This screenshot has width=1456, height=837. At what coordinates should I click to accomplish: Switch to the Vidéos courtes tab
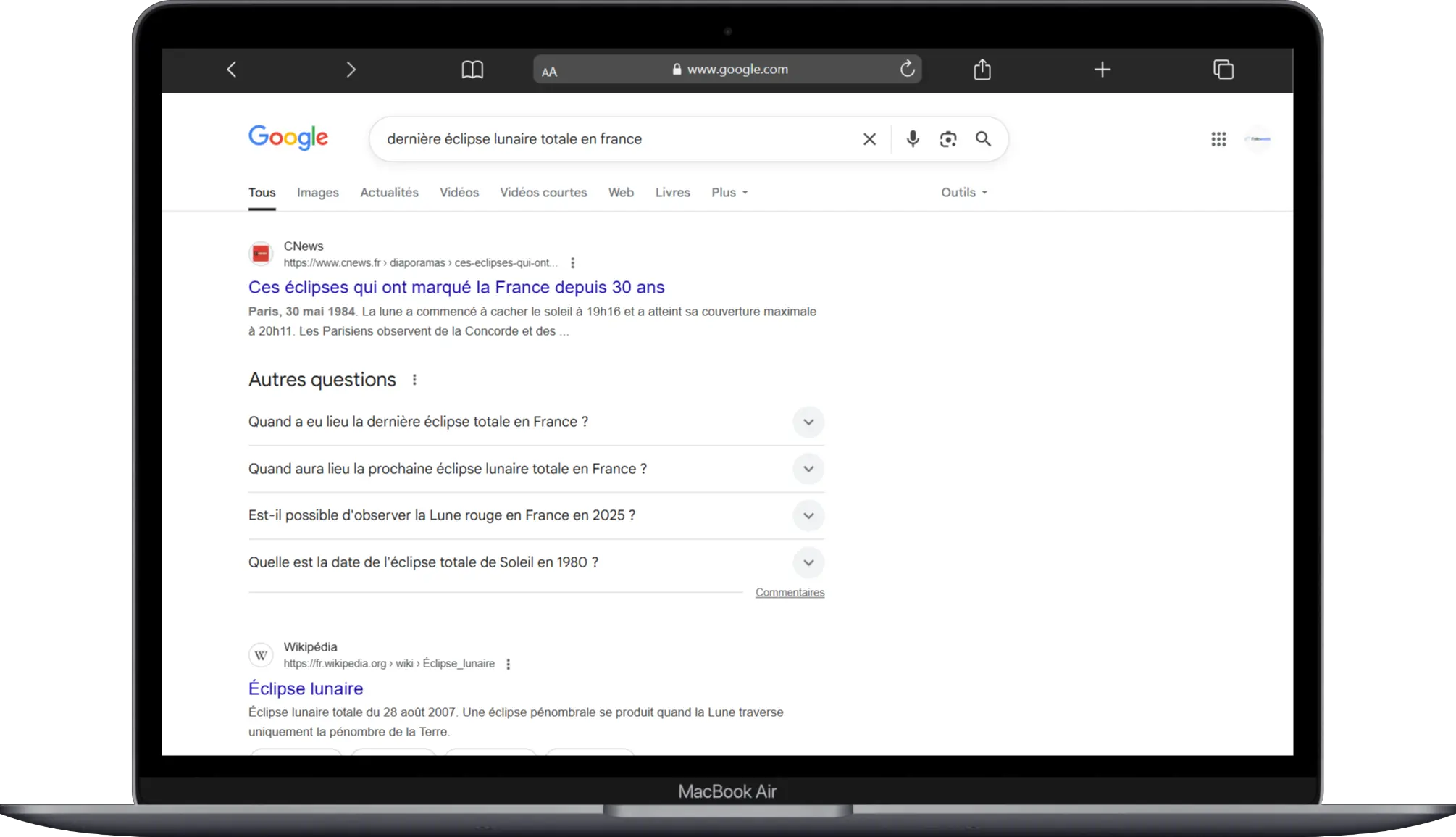pyautogui.click(x=543, y=193)
